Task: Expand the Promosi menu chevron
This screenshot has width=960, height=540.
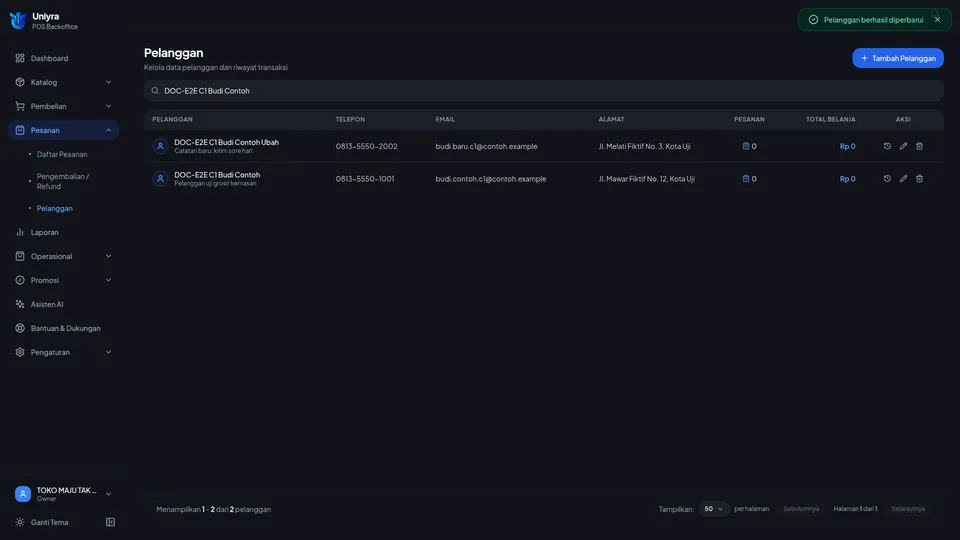Action: pos(108,280)
